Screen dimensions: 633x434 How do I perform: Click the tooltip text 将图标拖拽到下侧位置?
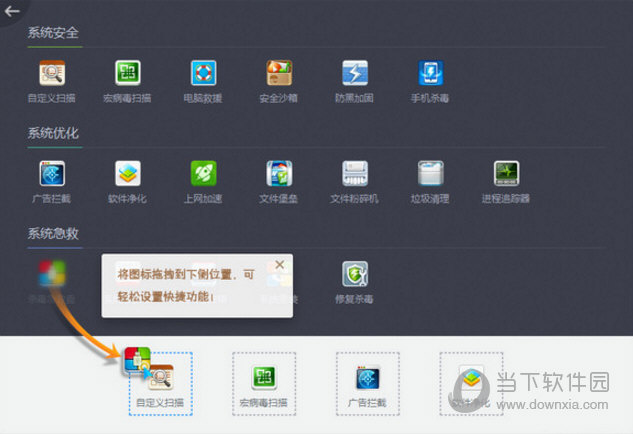(x=174, y=275)
